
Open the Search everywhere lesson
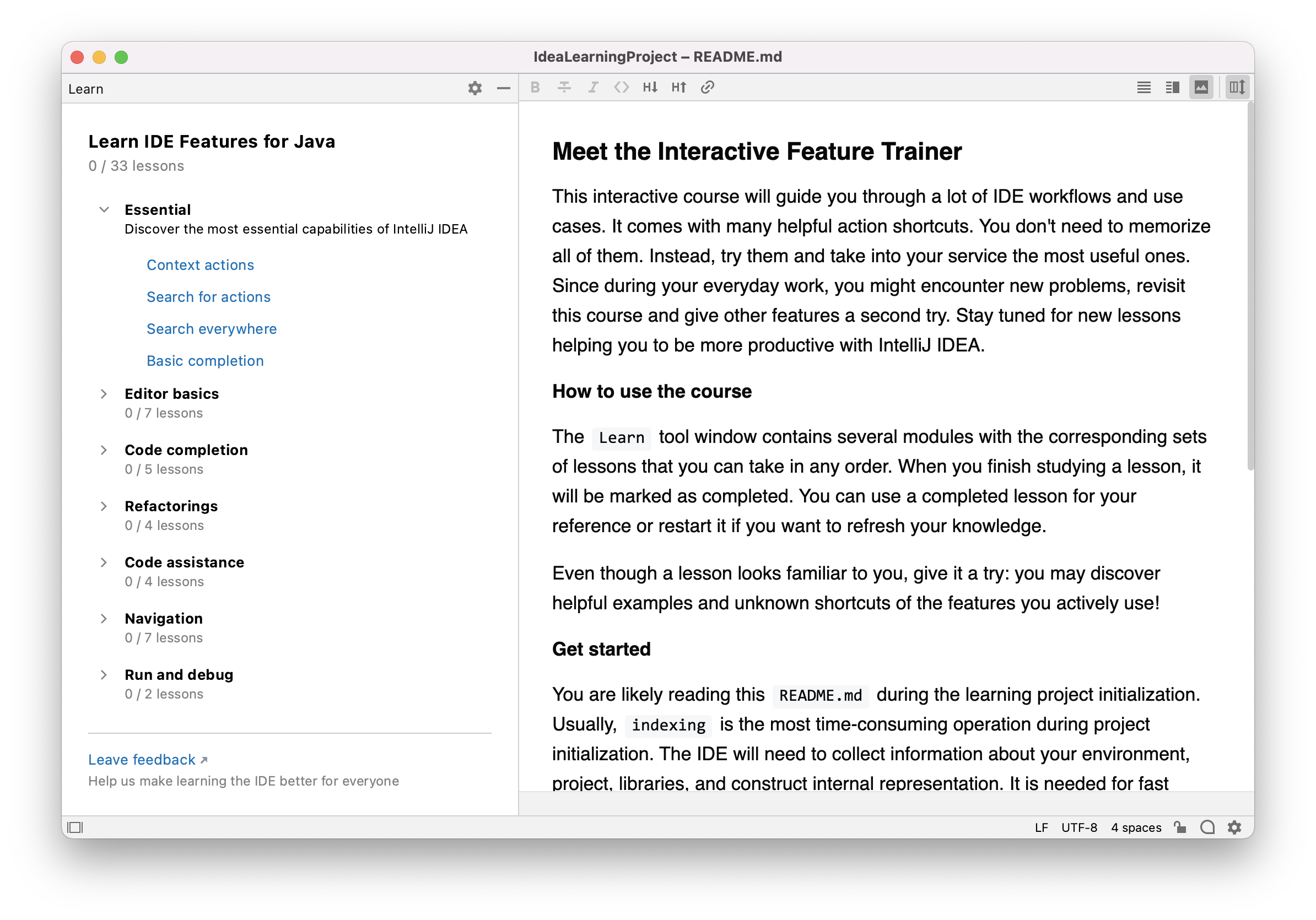click(x=212, y=329)
